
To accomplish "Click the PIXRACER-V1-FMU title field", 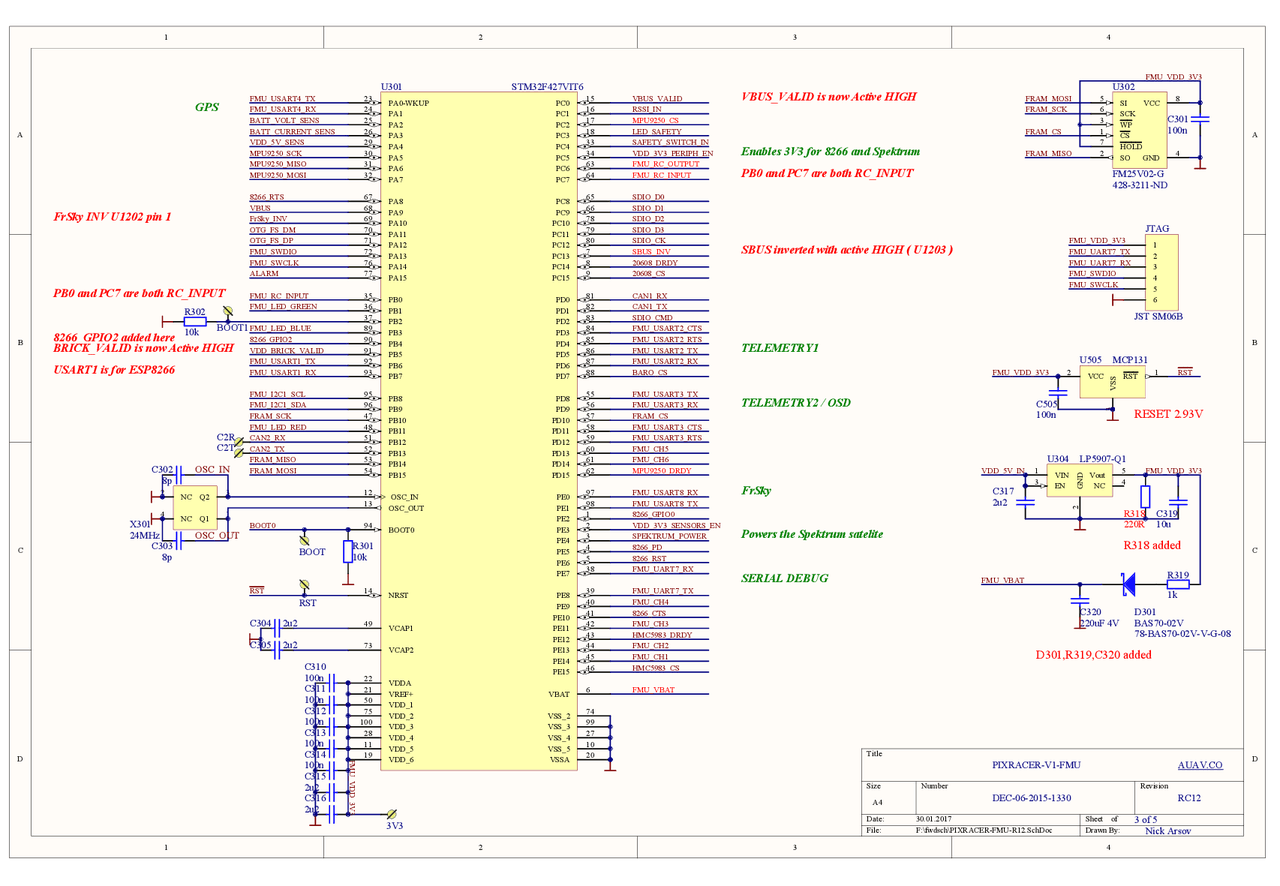I will [x=1029, y=765].
